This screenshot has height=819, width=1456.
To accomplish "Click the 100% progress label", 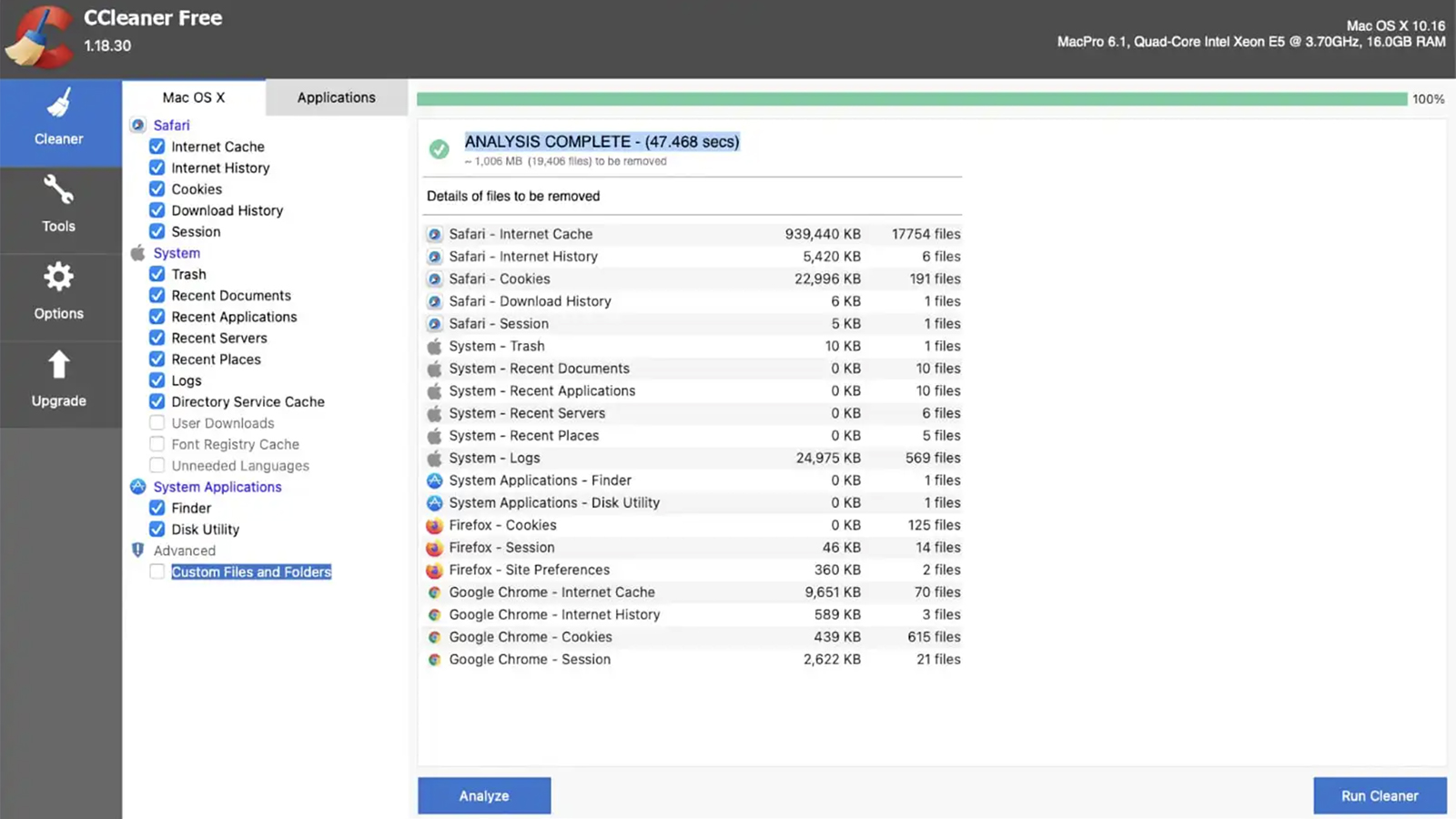I will pyautogui.click(x=1428, y=99).
